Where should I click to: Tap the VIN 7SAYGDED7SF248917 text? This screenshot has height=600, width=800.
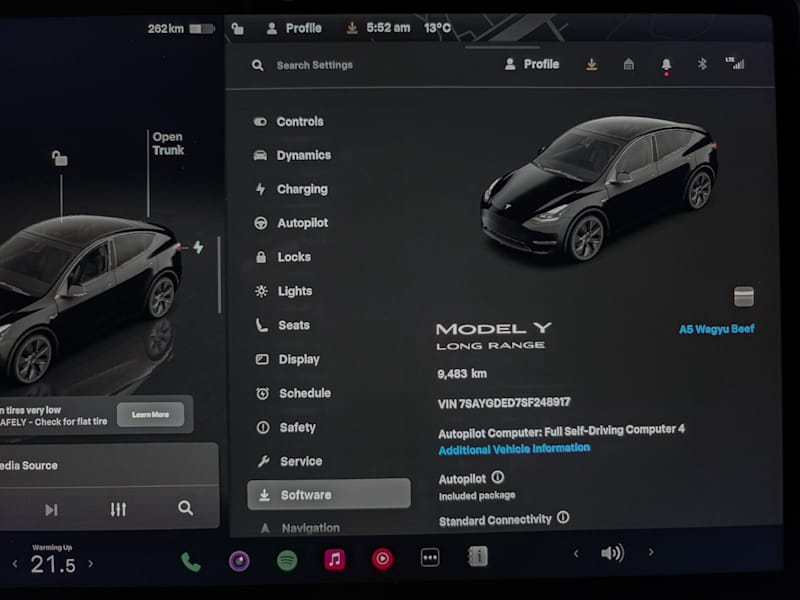pyautogui.click(x=504, y=403)
